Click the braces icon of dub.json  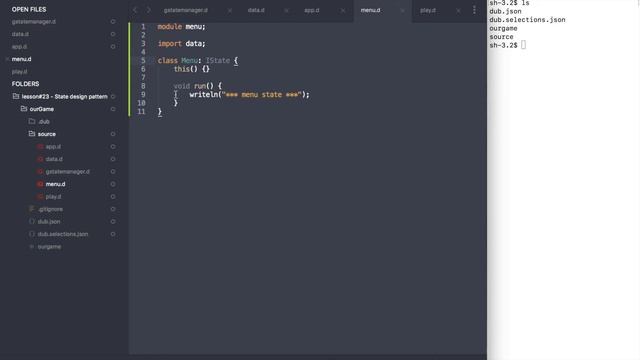click(x=32, y=222)
